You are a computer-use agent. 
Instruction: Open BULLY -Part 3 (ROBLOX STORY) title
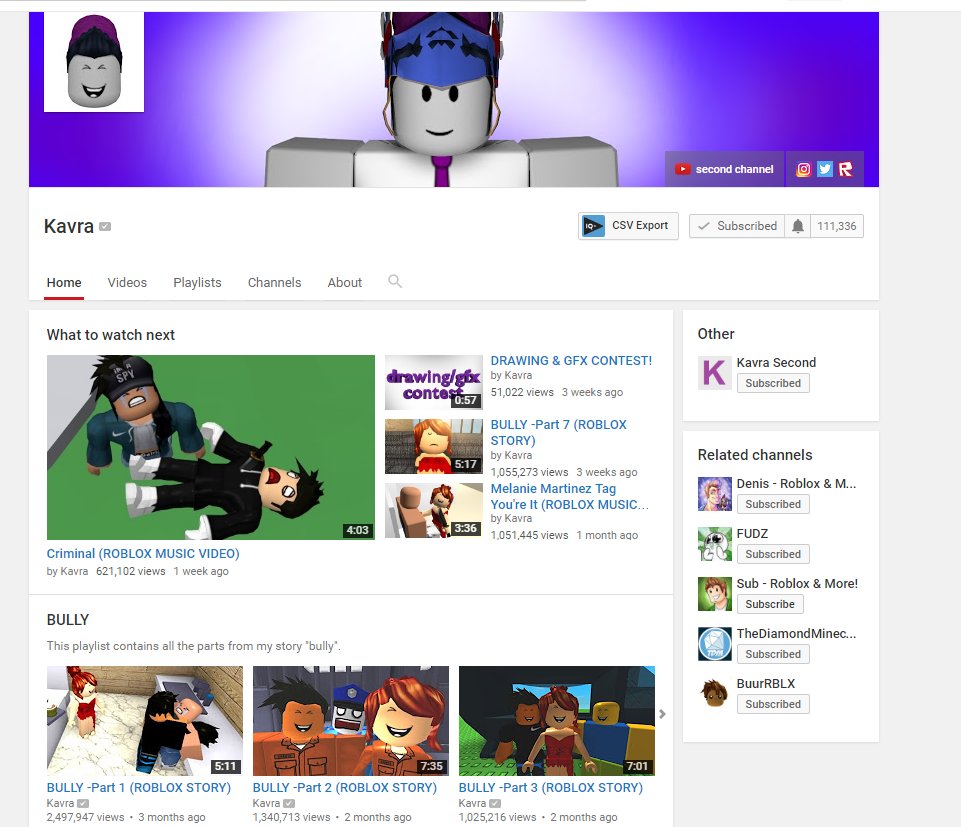550,788
